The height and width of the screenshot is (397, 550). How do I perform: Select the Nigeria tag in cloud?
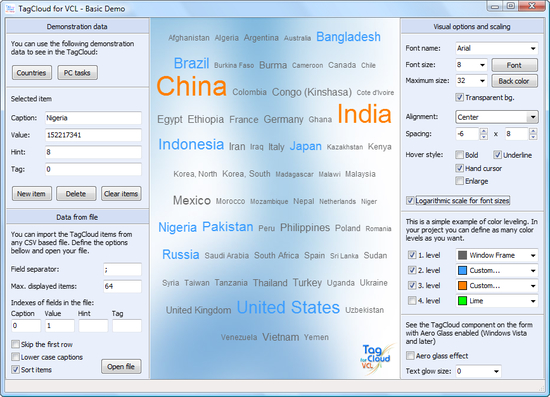pos(177,228)
